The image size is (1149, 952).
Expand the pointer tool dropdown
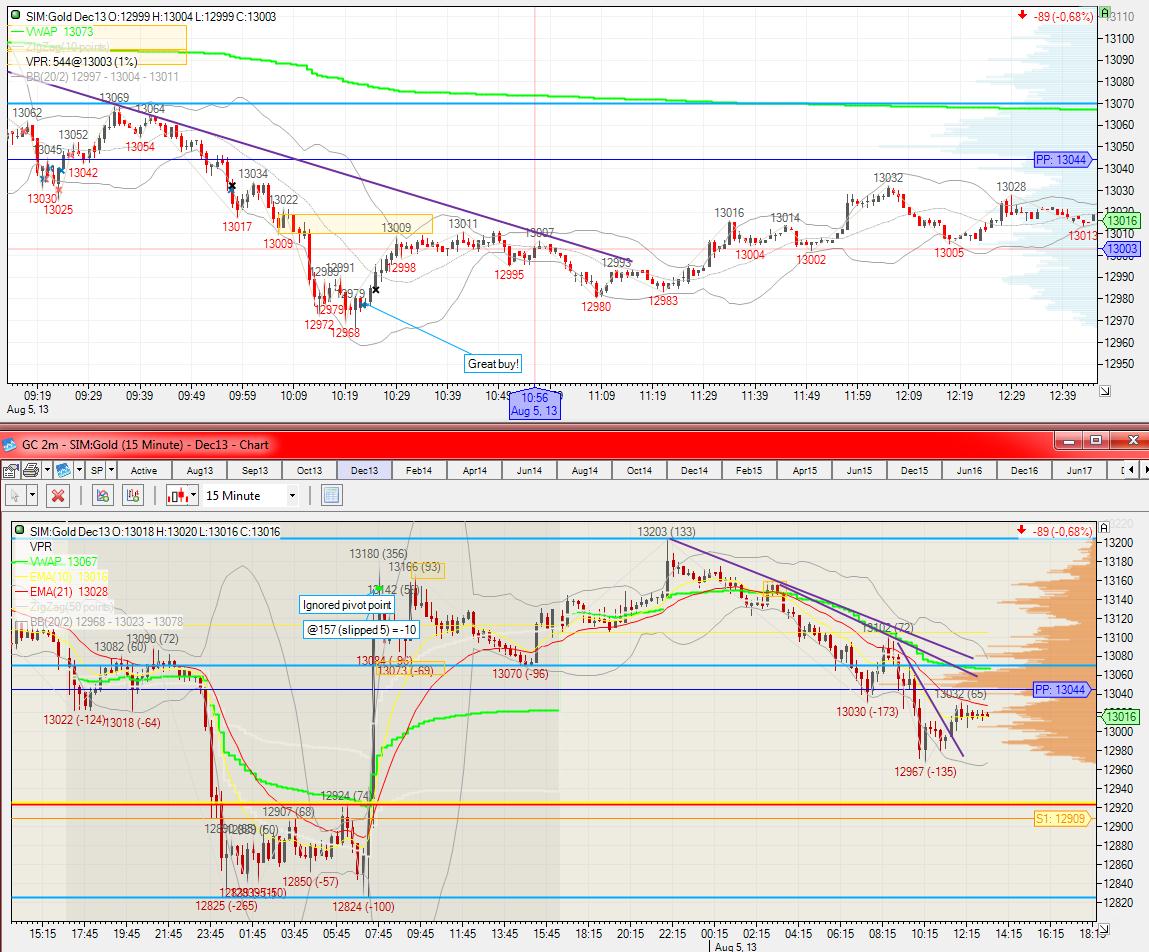tap(32, 495)
